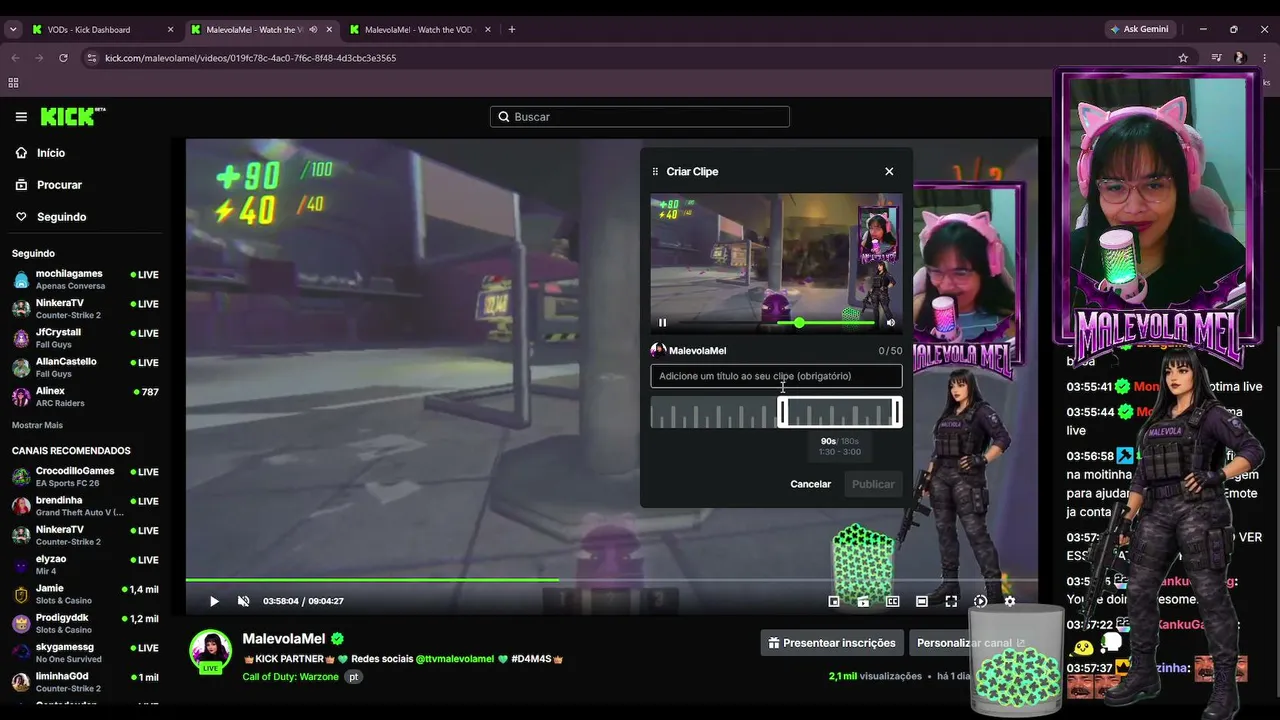The image size is (1280, 720).
Task: Click liminhaGOd channel avatar
Action: (x=21, y=683)
